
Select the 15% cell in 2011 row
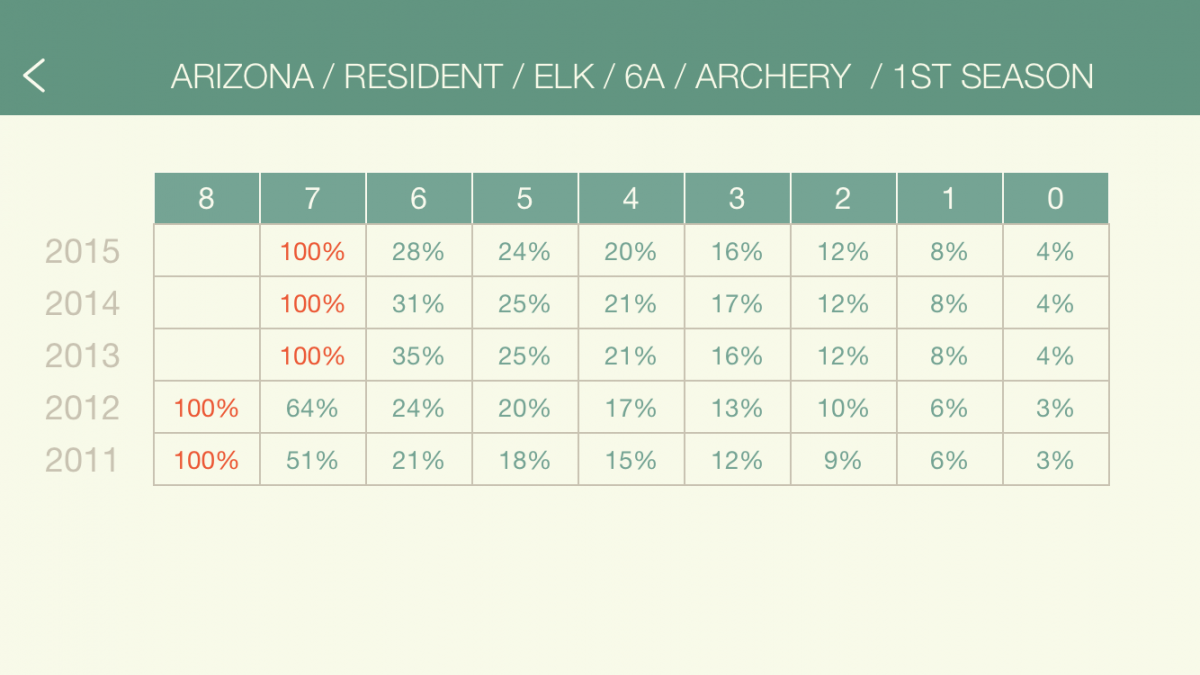[631, 460]
